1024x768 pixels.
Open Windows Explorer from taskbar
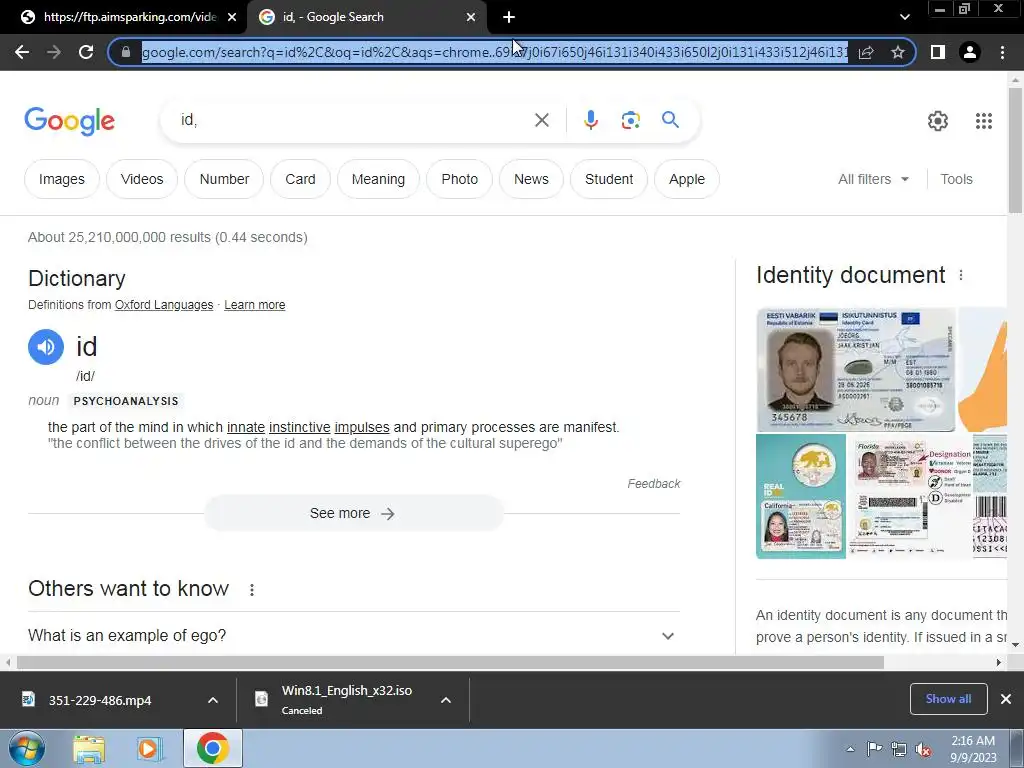(x=89, y=749)
